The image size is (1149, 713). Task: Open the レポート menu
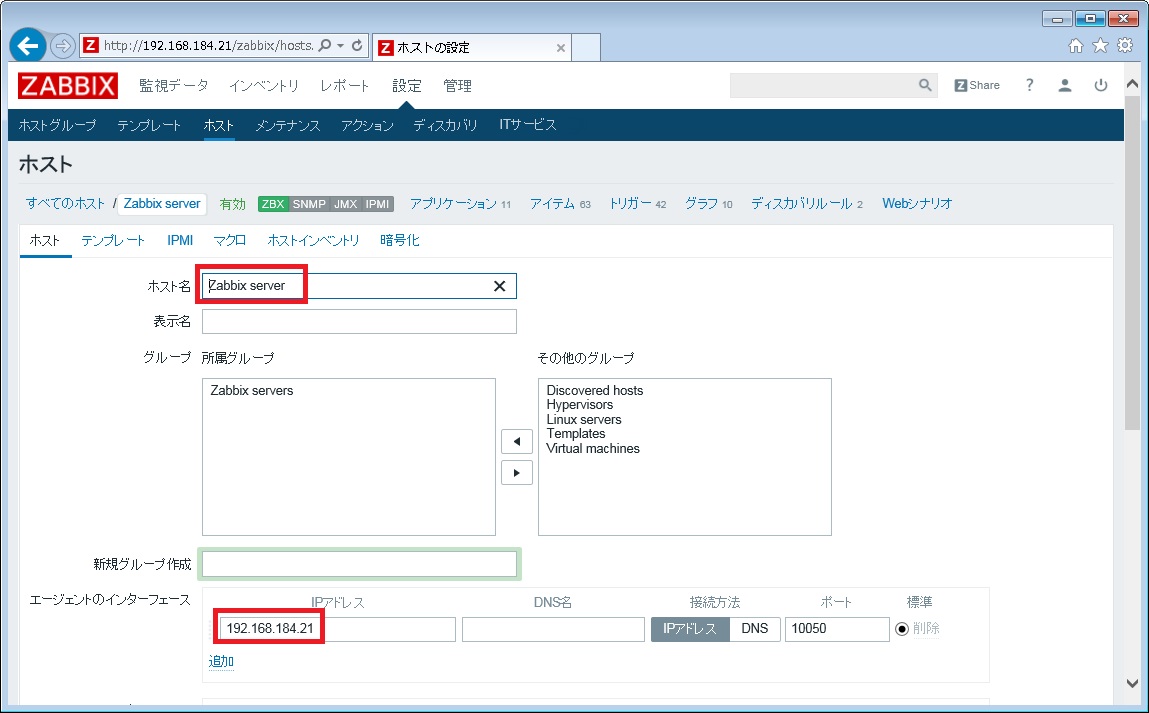click(x=344, y=86)
